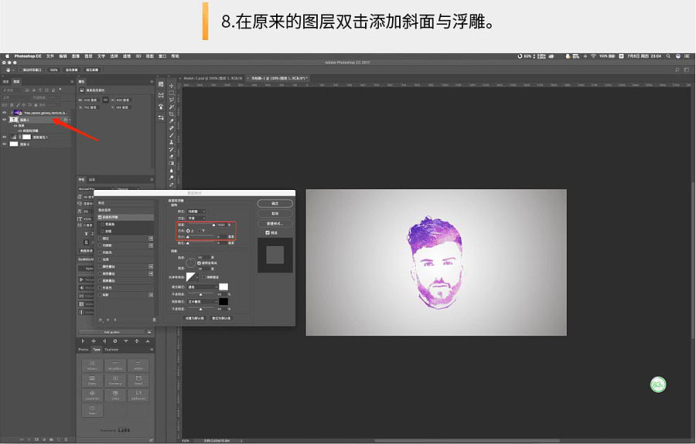This screenshot has height=444, width=696.
Task: Toggle the Preview checkbox in Layer Style
Action: [268, 232]
